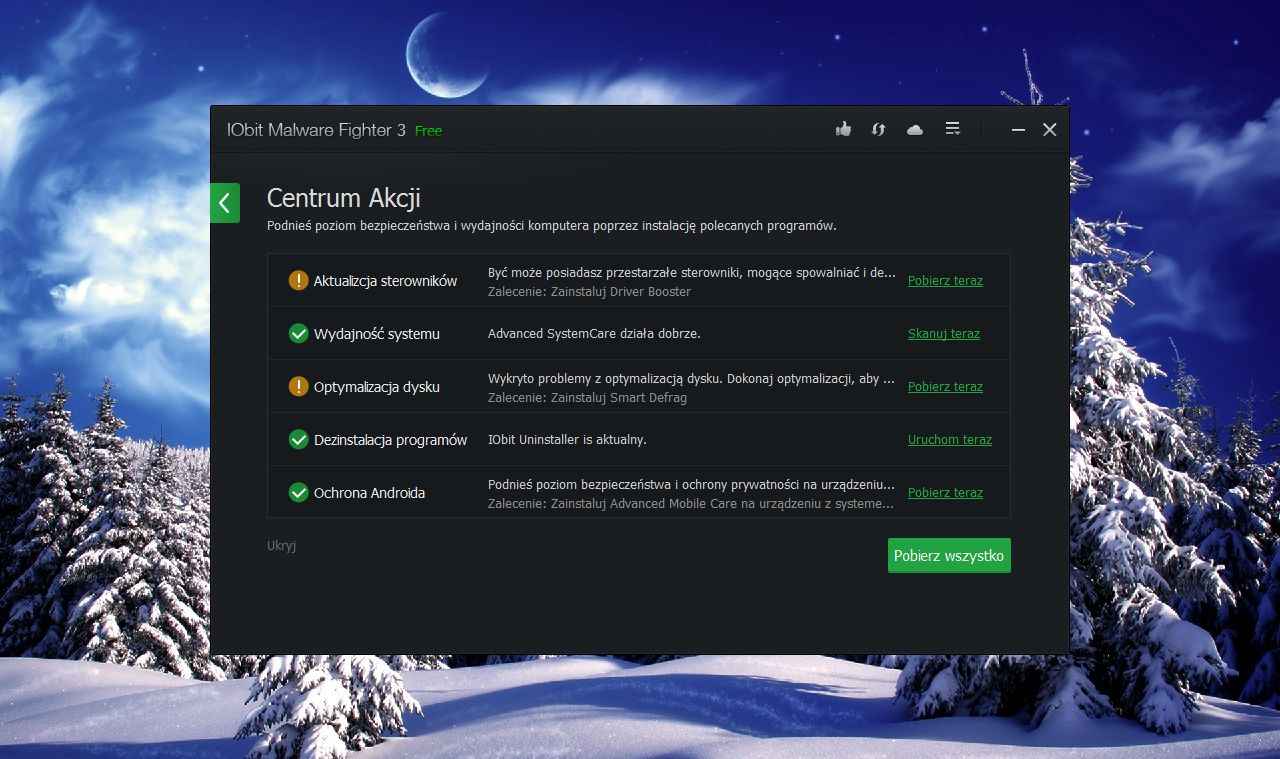Click 'IObit Uninstaller is aktualny.' text
1280x759 pixels.
tap(567, 440)
